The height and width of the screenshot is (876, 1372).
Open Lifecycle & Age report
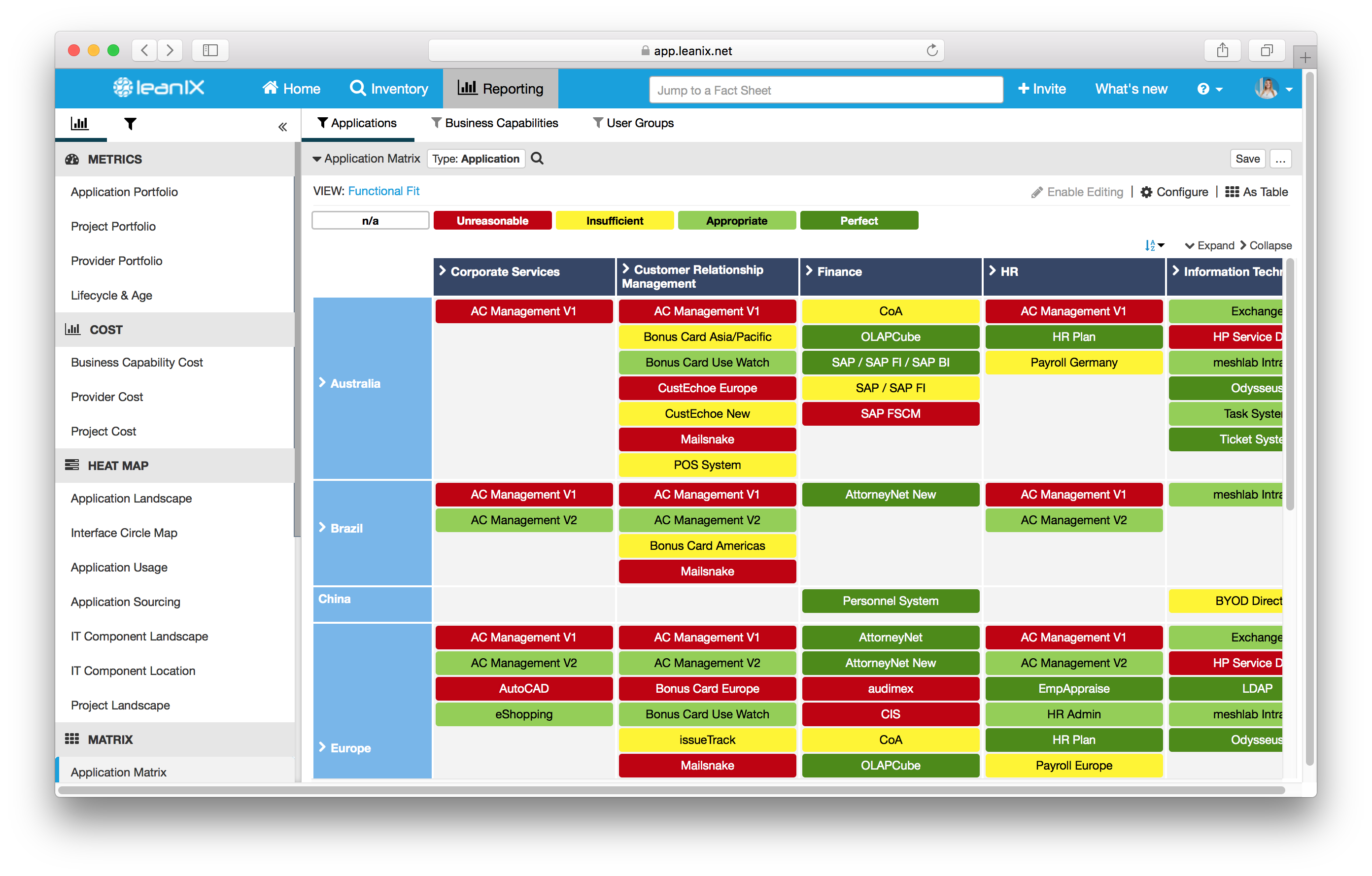point(111,295)
